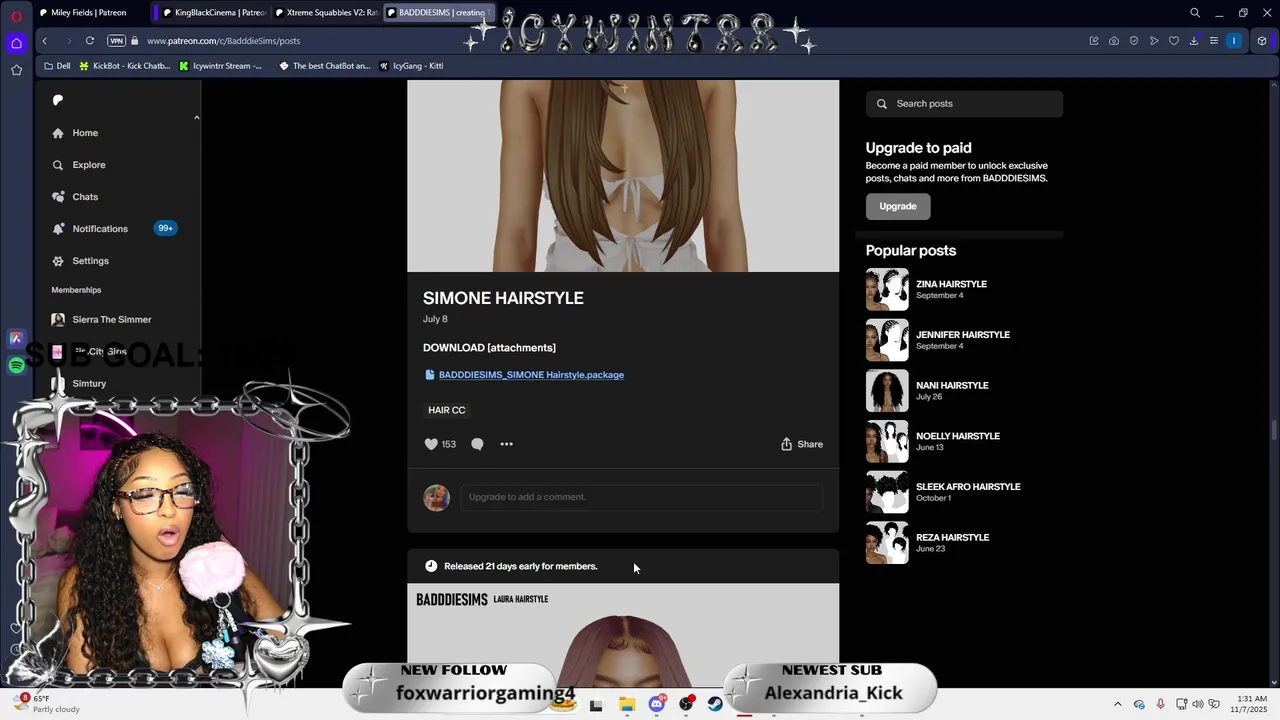
Task: Toggle the VPN badge in address bar
Action: tap(116, 41)
